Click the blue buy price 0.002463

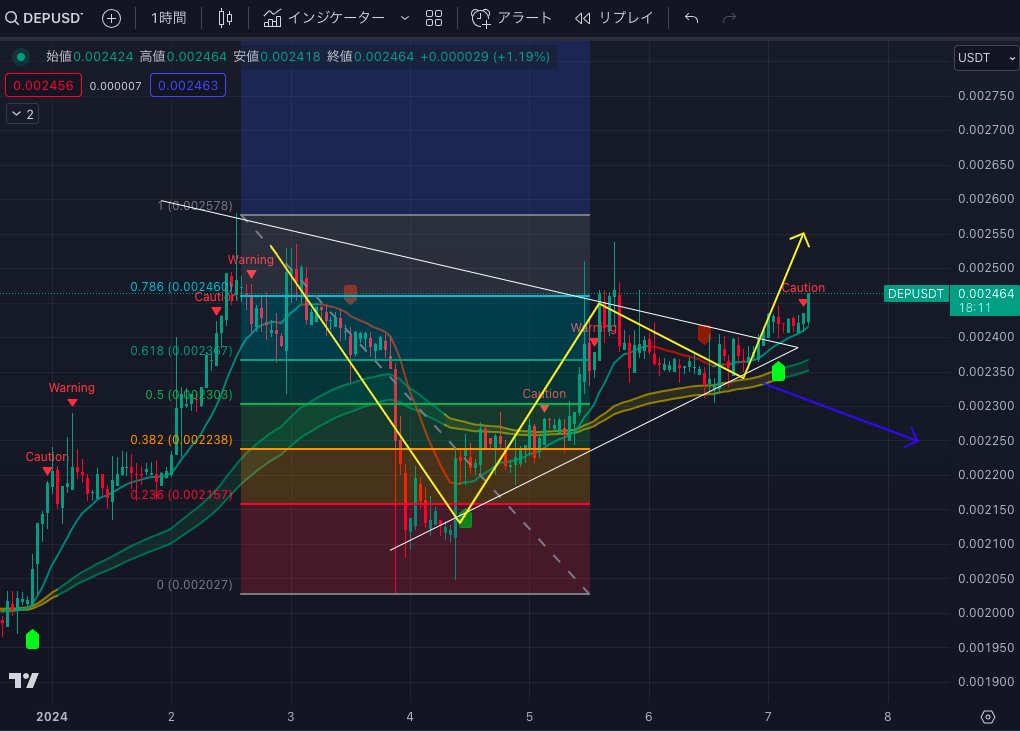click(188, 85)
